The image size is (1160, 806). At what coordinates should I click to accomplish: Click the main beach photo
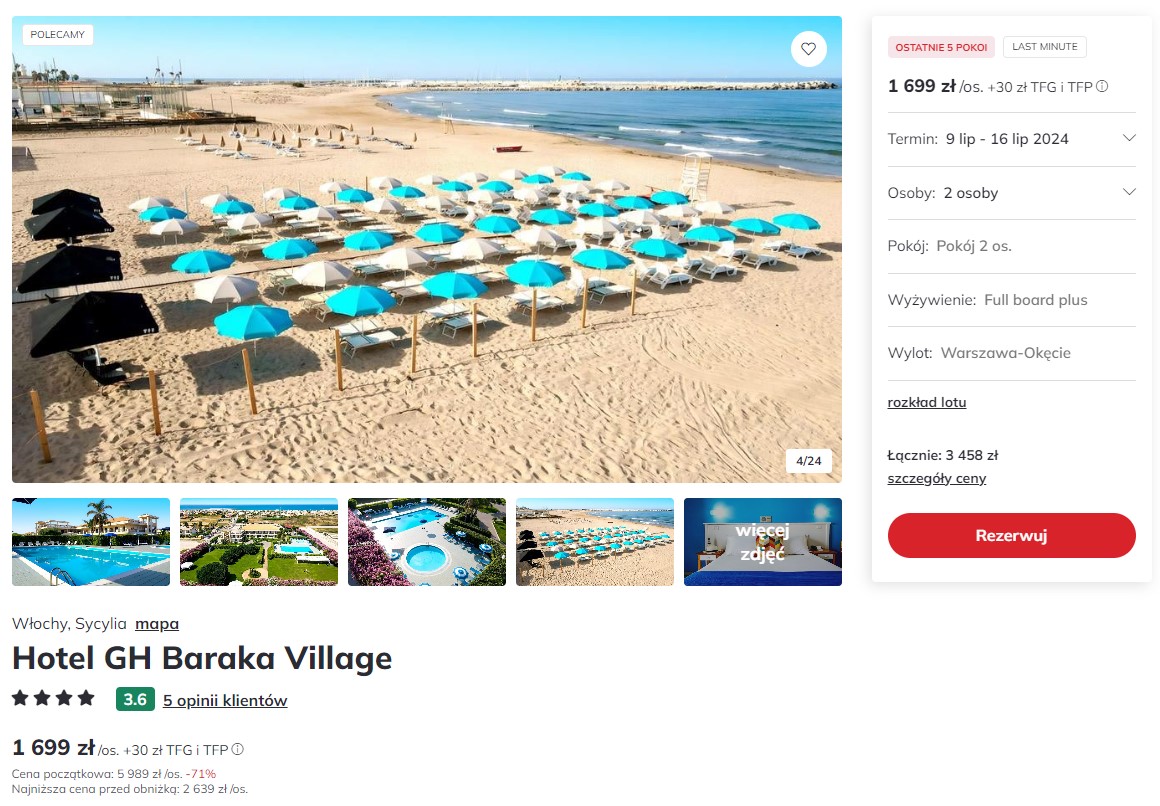(x=427, y=249)
